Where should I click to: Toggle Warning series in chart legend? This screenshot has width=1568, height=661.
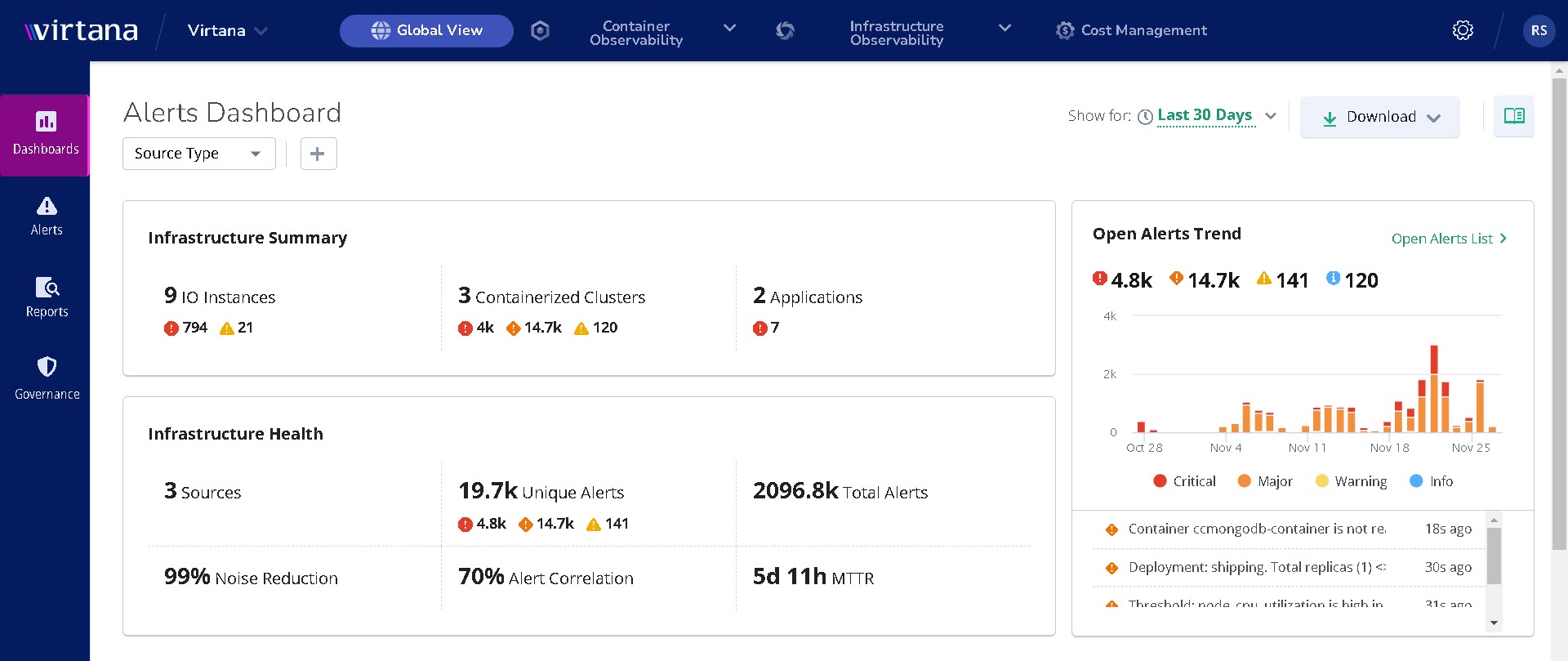click(1351, 481)
